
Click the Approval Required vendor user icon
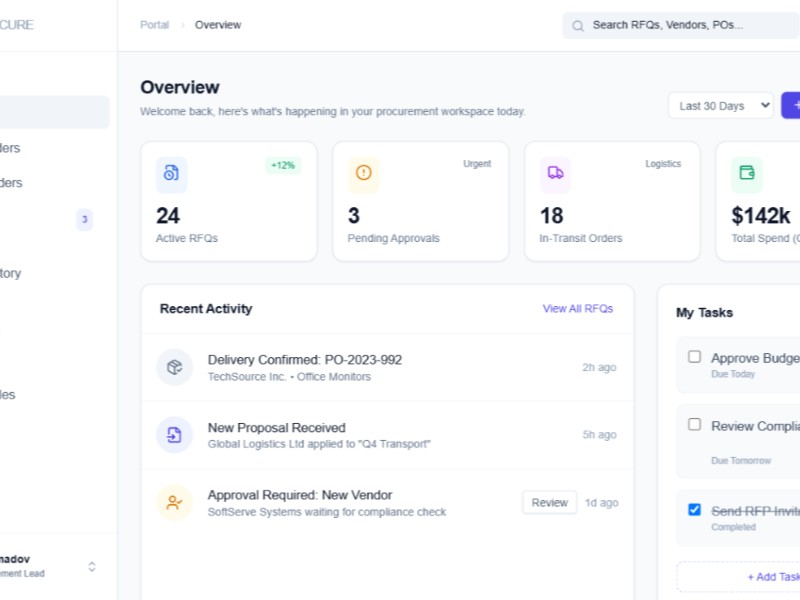(174, 503)
